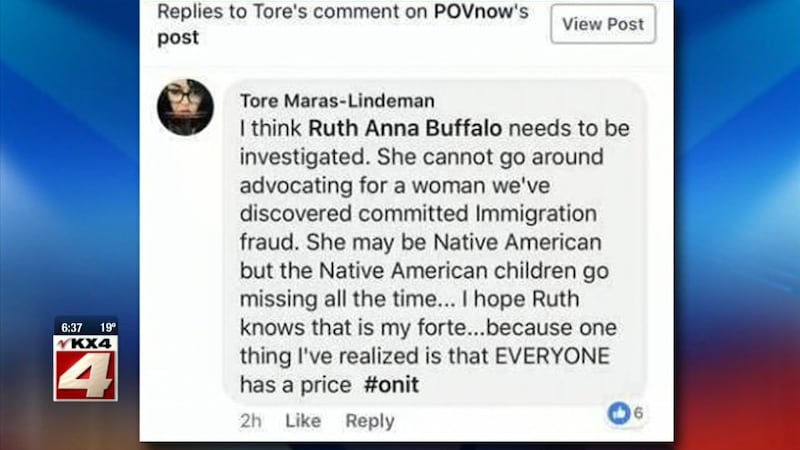The height and width of the screenshot is (450, 800).
Task: Click the word investigated in the comment
Action: point(304,157)
